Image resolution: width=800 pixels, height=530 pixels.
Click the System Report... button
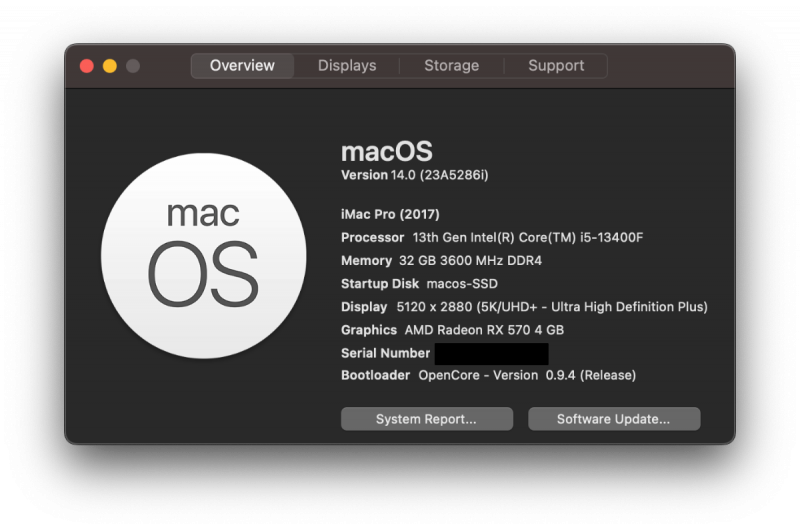tap(427, 419)
